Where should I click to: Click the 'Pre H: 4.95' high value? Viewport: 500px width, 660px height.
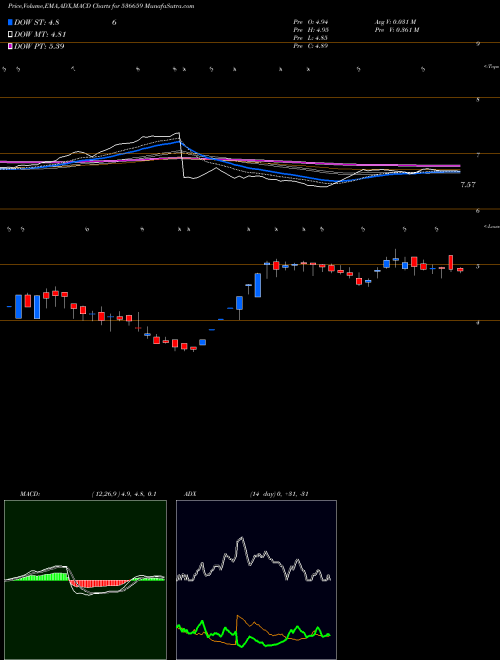pos(311,30)
